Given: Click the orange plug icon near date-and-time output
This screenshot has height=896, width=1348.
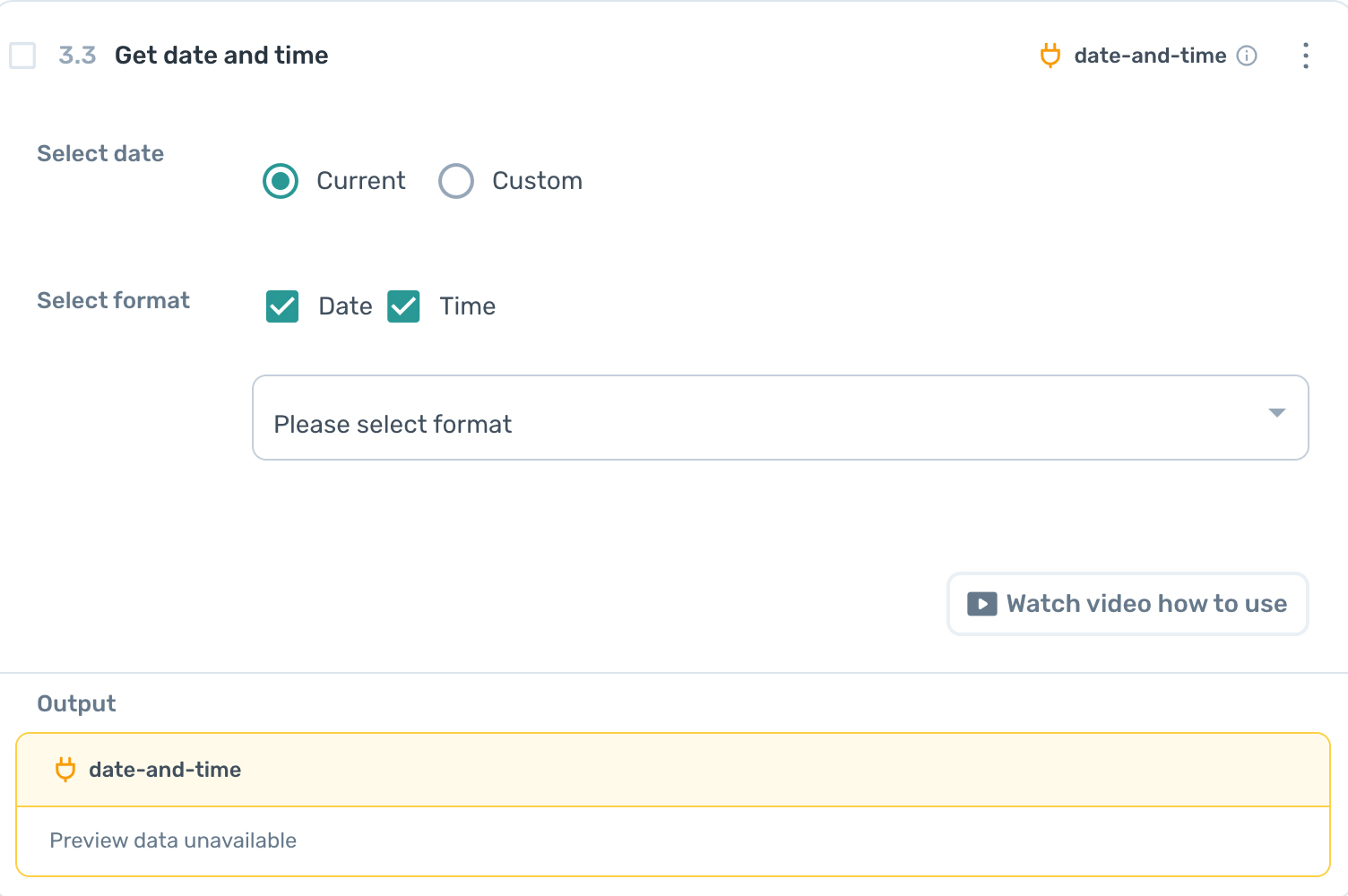Looking at the screenshot, I should (65, 770).
